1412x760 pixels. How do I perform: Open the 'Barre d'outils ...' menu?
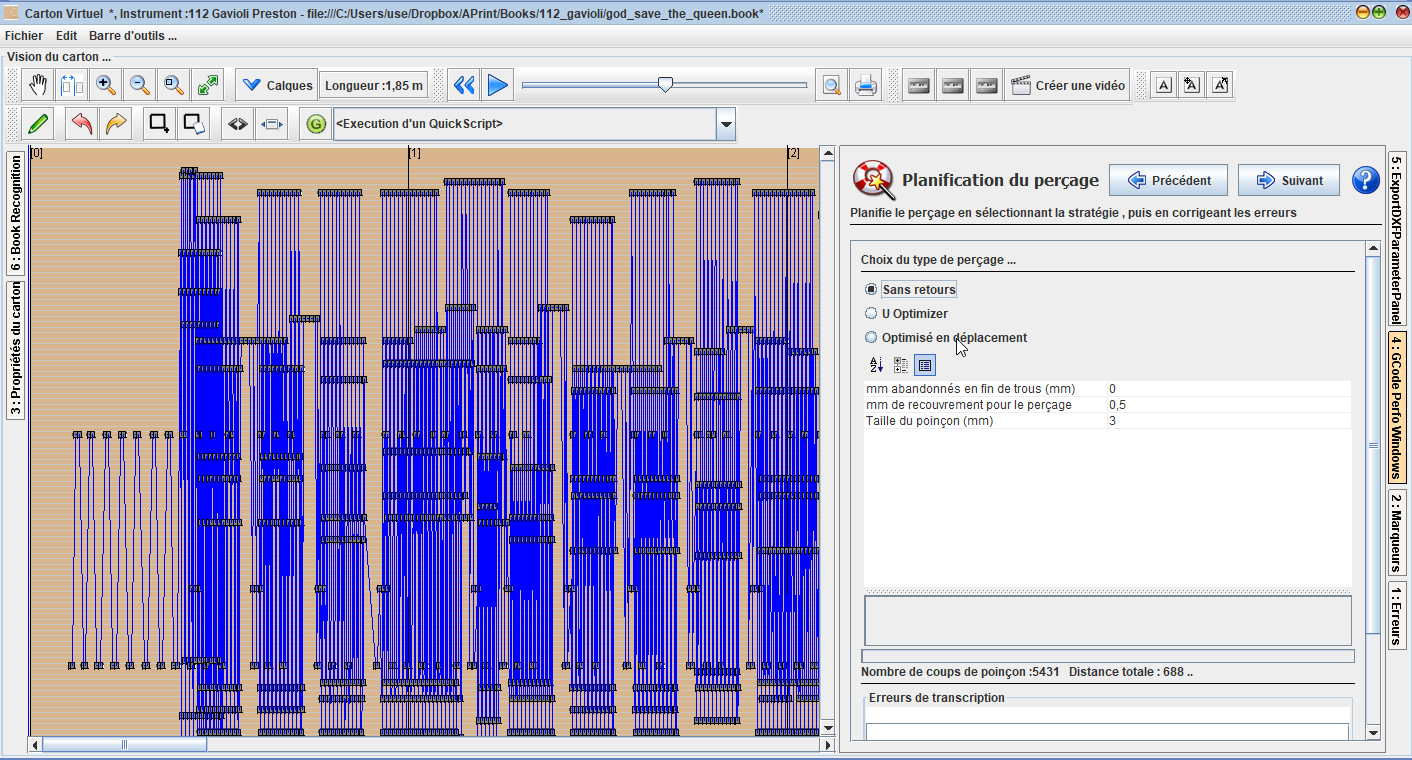click(133, 35)
